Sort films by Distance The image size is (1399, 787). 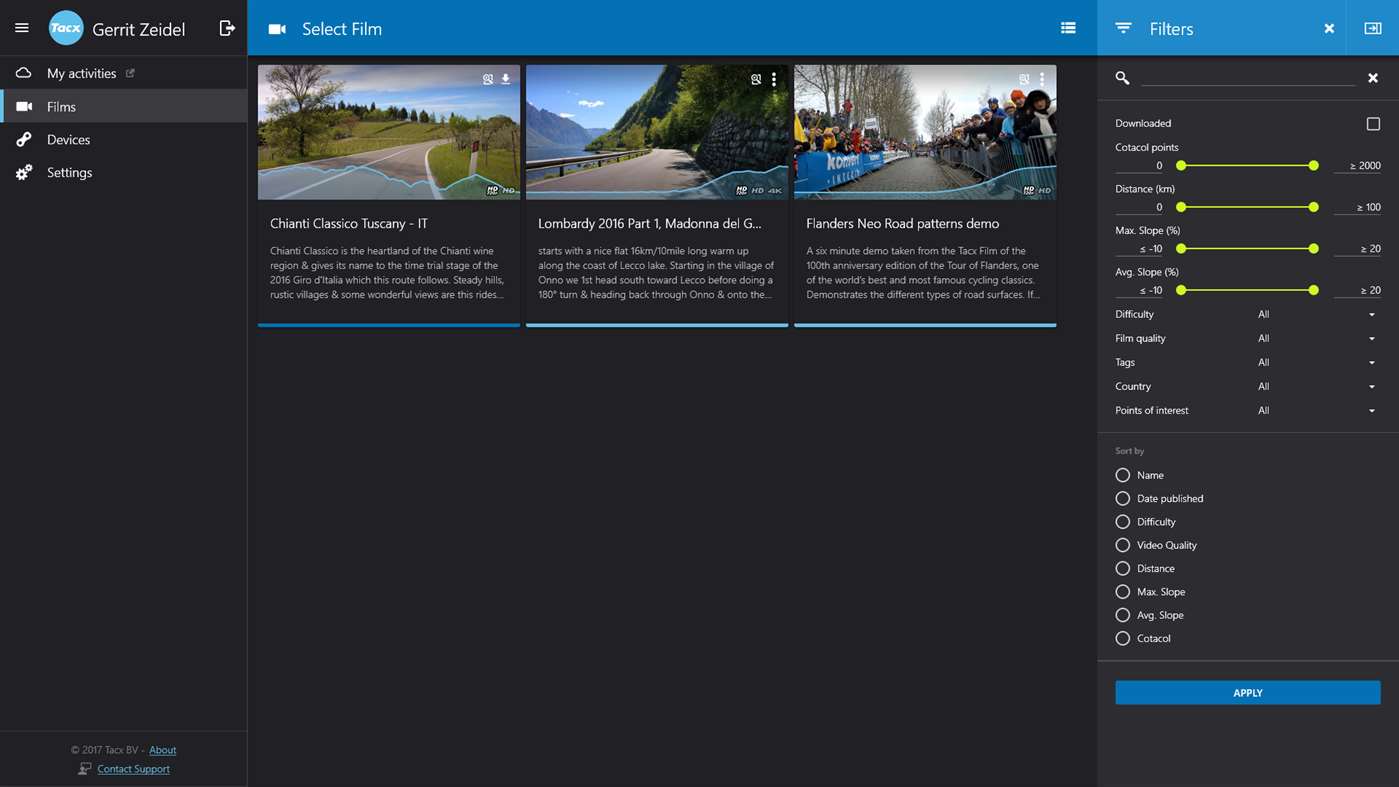(1123, 568)
